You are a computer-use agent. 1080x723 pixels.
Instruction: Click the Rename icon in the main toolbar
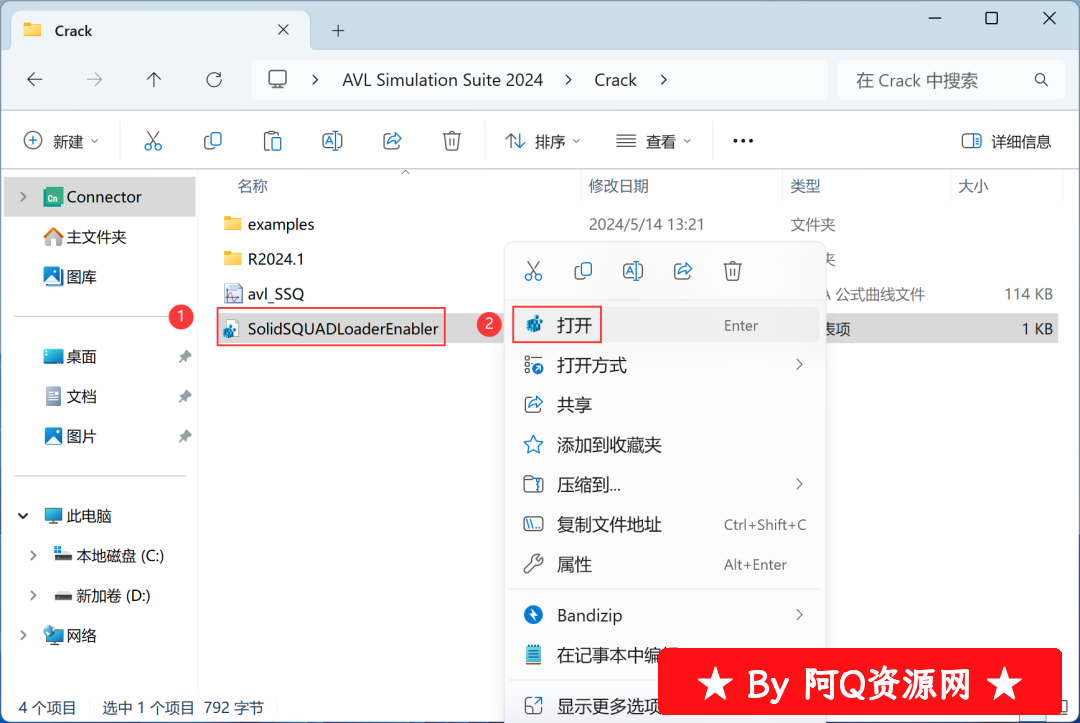[x=332, y=141]
